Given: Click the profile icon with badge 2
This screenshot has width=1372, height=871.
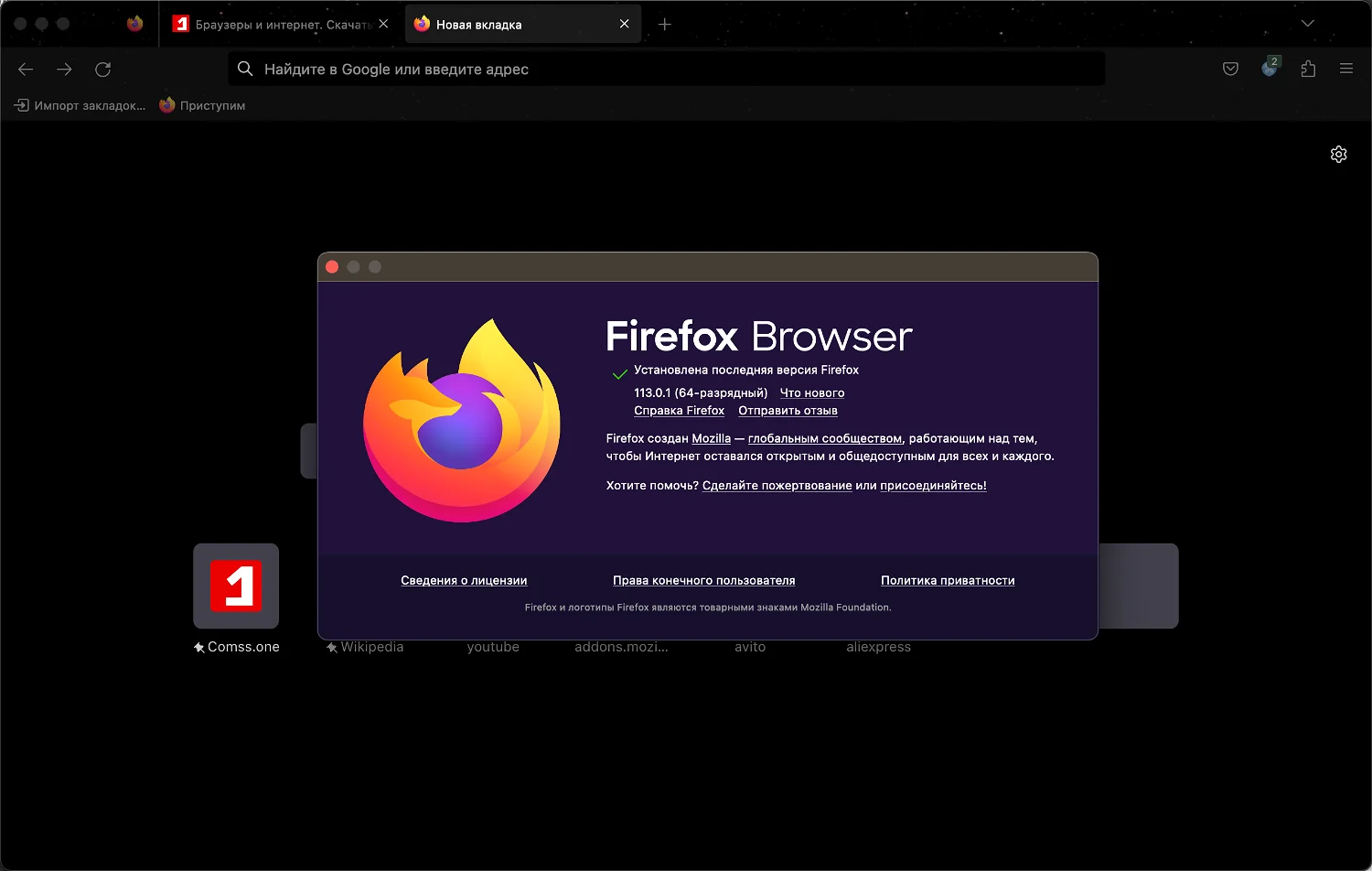Looking at the screenshot, I should pos(1269,69).
